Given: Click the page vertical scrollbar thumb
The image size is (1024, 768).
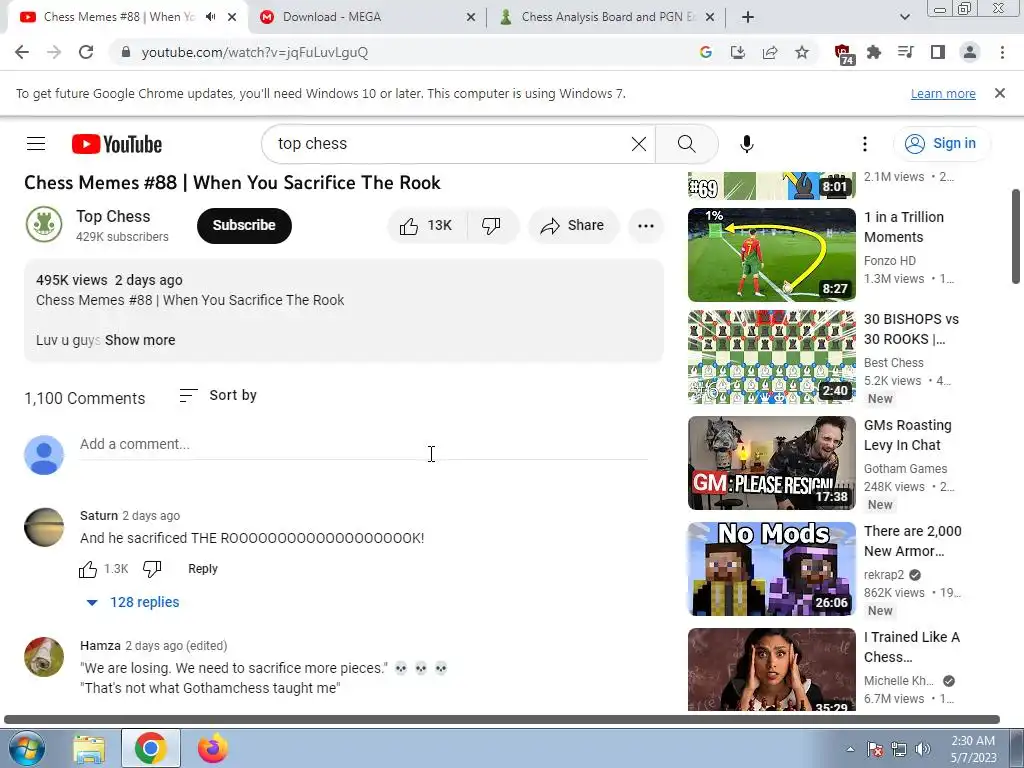Looking at the screenshot, I should click(x=1016, y=236).
